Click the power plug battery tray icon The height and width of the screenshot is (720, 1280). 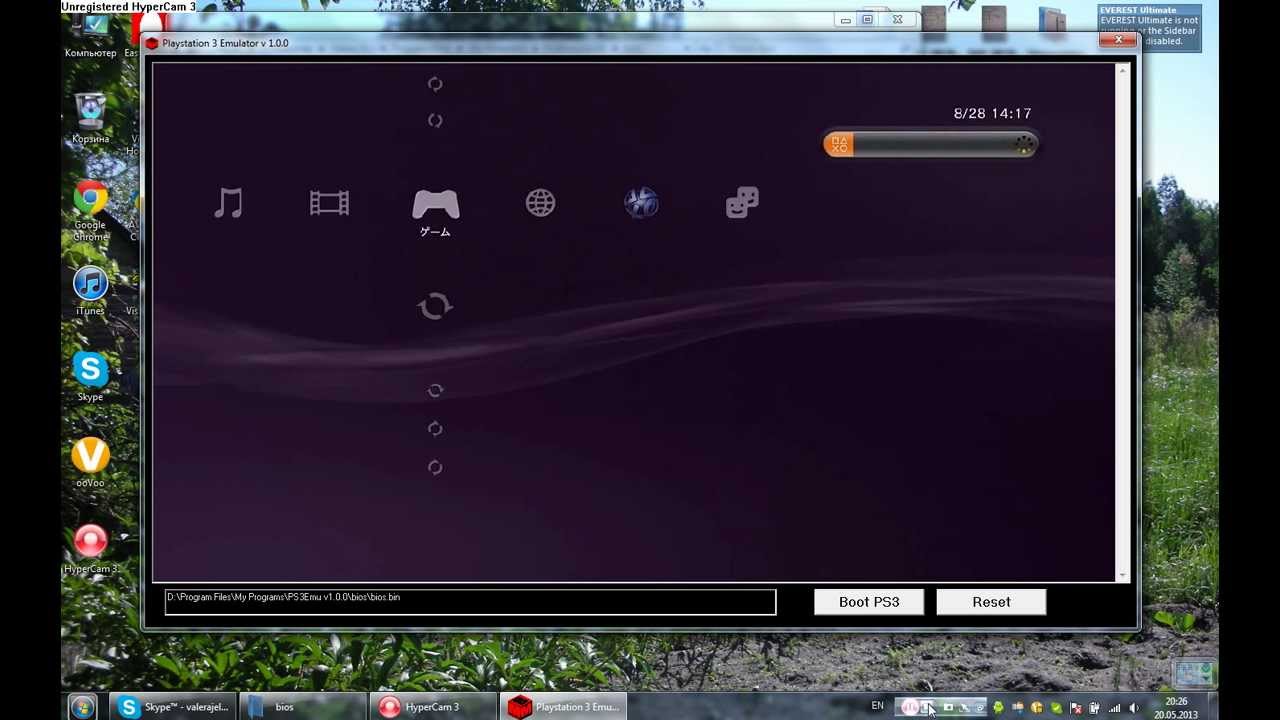(x=1094, y=708)
